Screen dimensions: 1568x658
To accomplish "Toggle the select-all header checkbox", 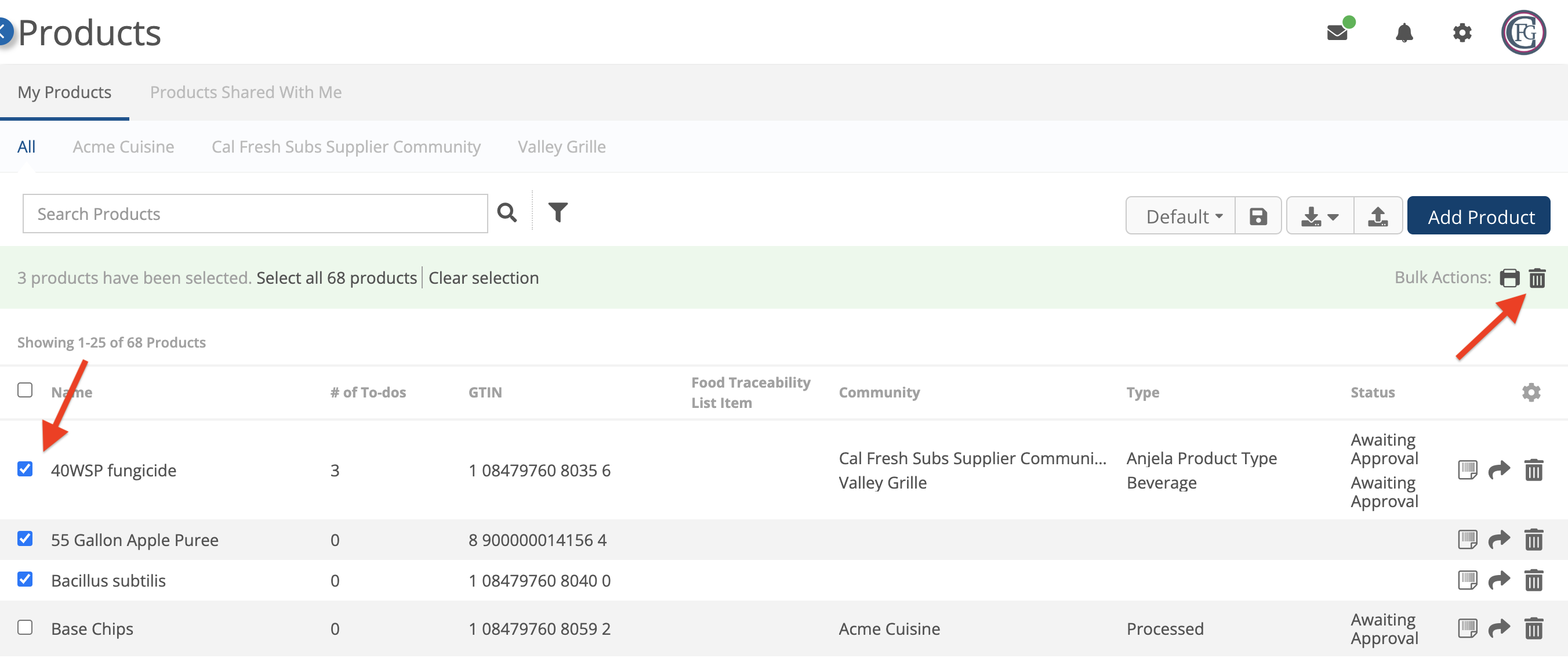I will tap(25, 390).
